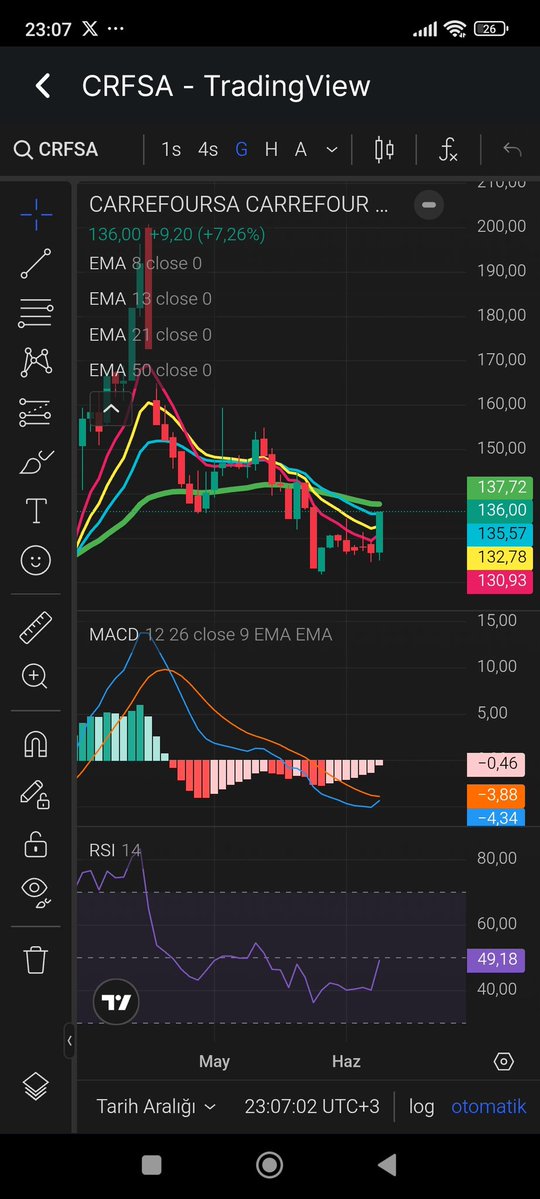
Task: Click the legend minus circle button
Action: pos(428,205)
